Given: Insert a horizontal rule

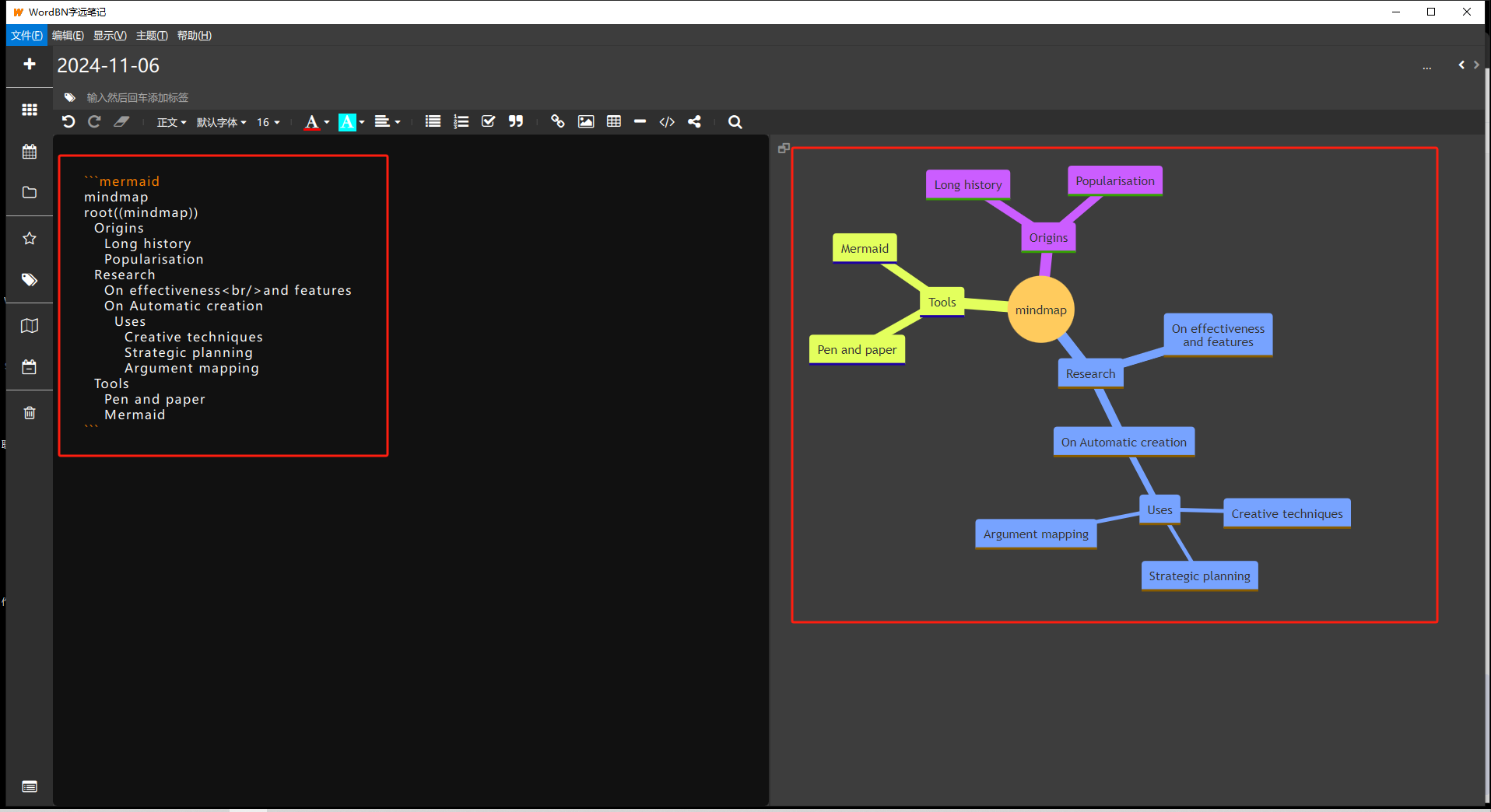Looking at the screenshot, I should tap(640, 121).
